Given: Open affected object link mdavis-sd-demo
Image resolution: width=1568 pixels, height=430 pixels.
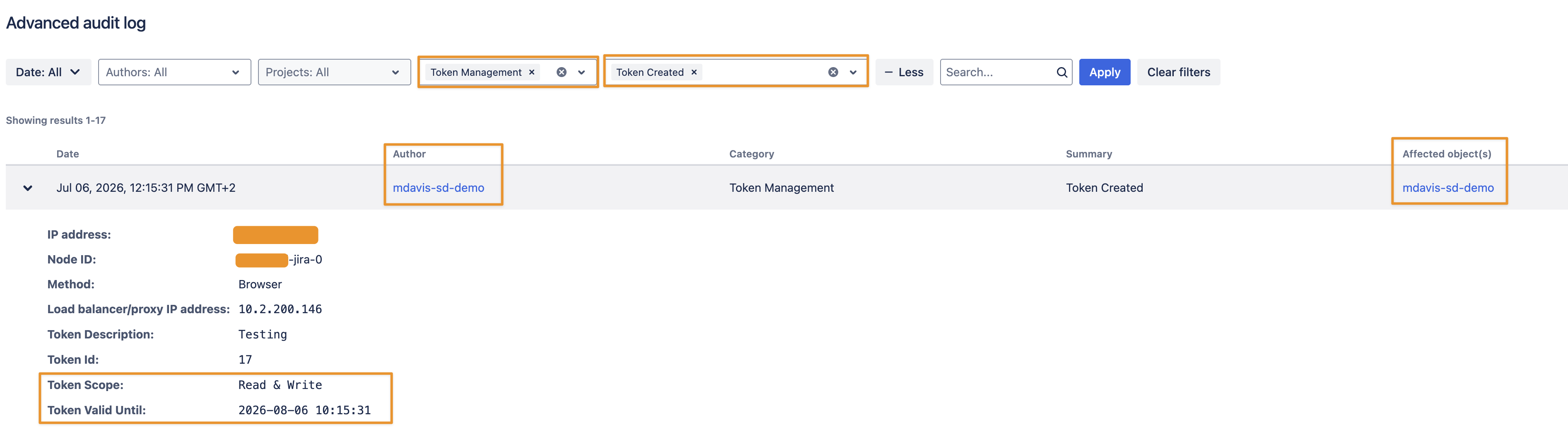Looking at the screenshot, I should (1448, 188).
